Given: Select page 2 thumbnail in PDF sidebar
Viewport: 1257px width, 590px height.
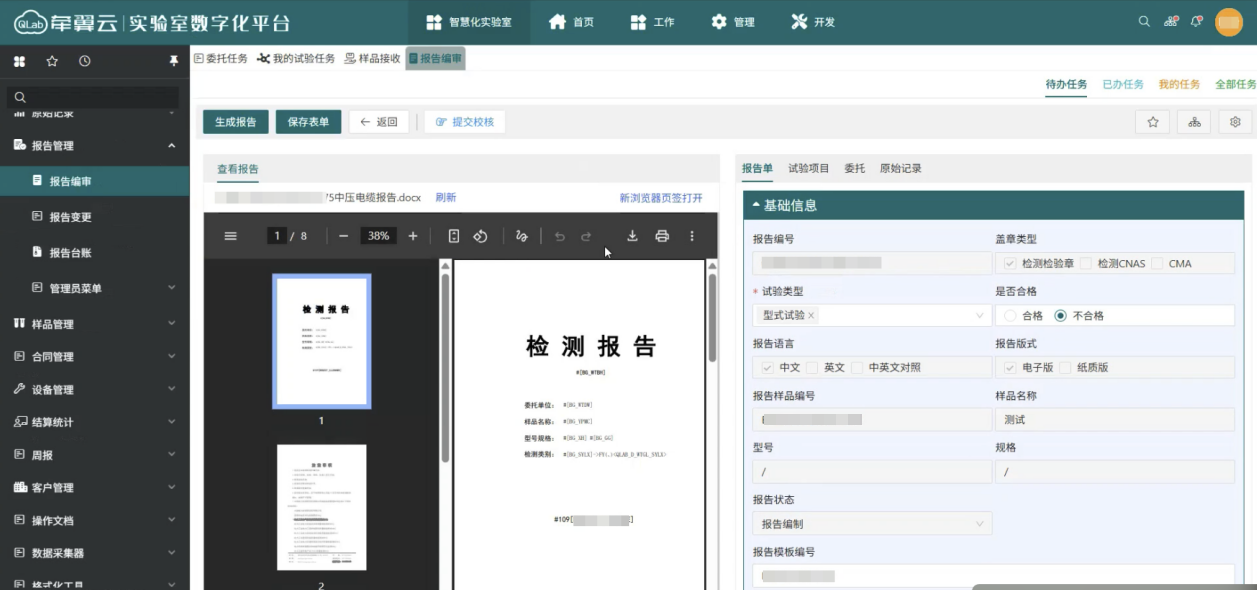Looking at the screenshot, I should click(x=321, y=507).
